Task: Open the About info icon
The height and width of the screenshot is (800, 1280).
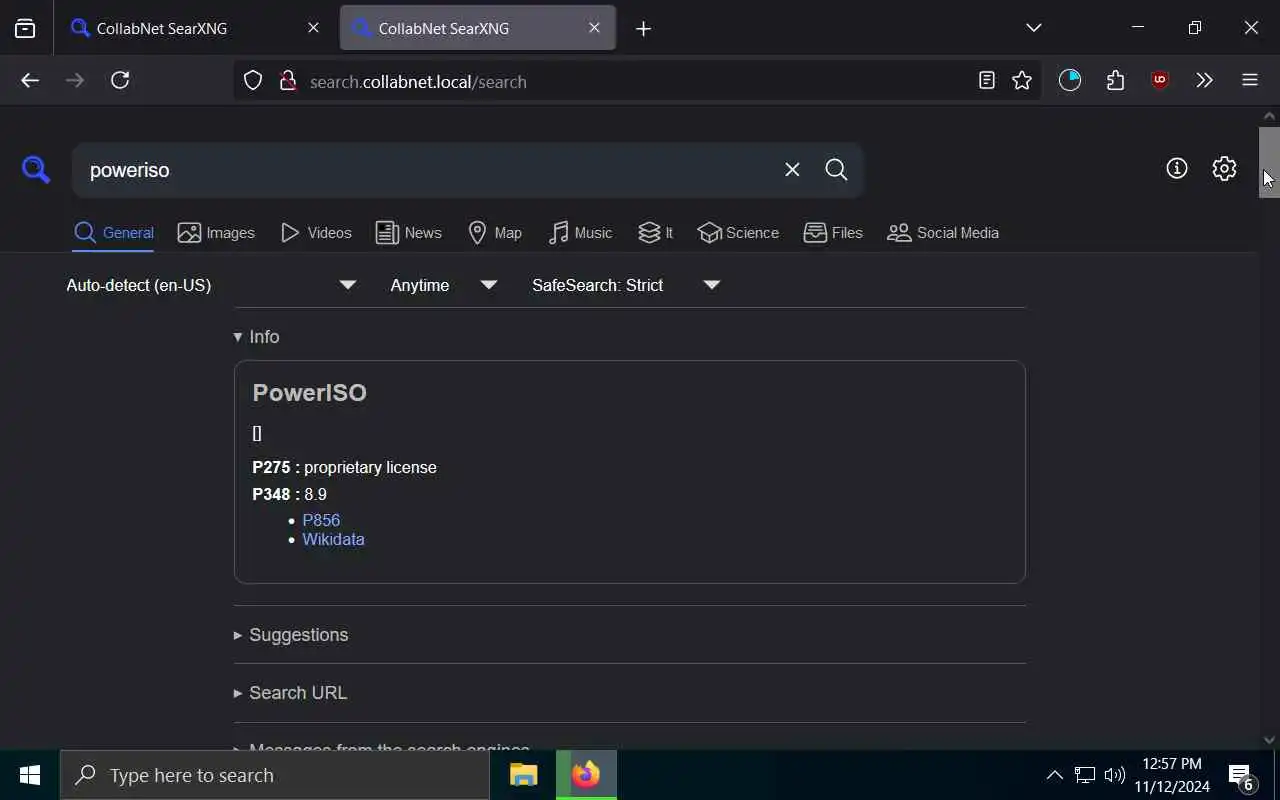Action: click(1177, 168)
